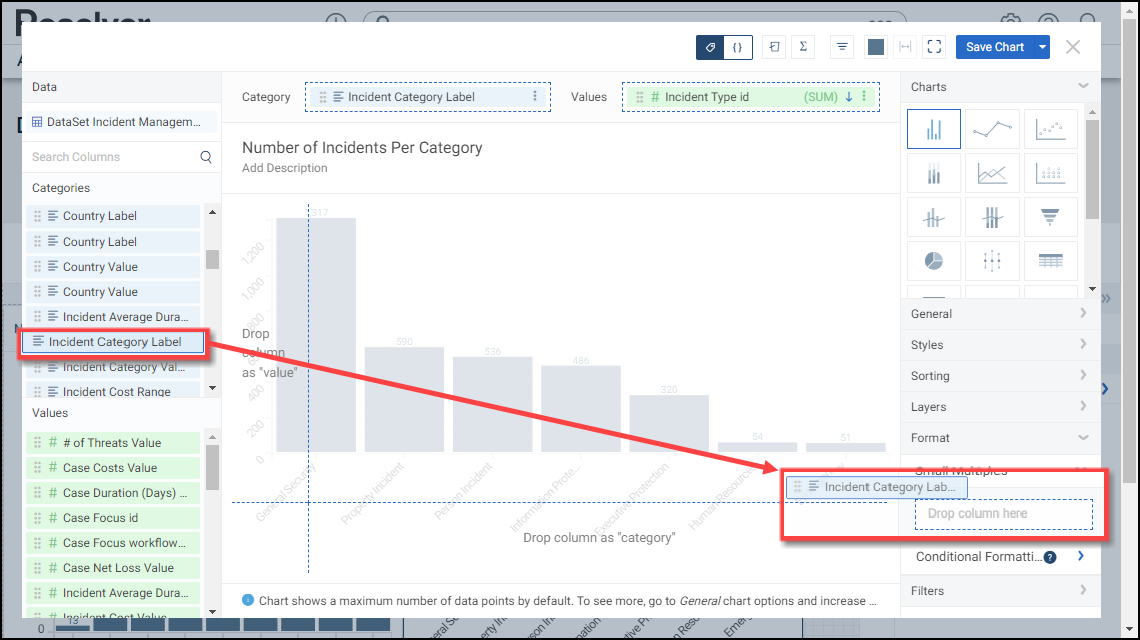Open the Incident Type id options menu
Screen dimensions: 1140x640
tap(864, 97)
